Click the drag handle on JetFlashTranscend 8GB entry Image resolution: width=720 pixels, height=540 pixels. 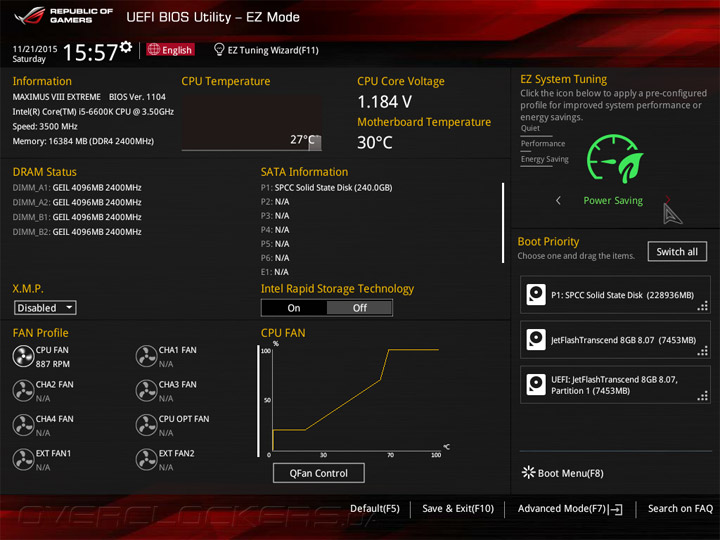(x=703, y=351)
